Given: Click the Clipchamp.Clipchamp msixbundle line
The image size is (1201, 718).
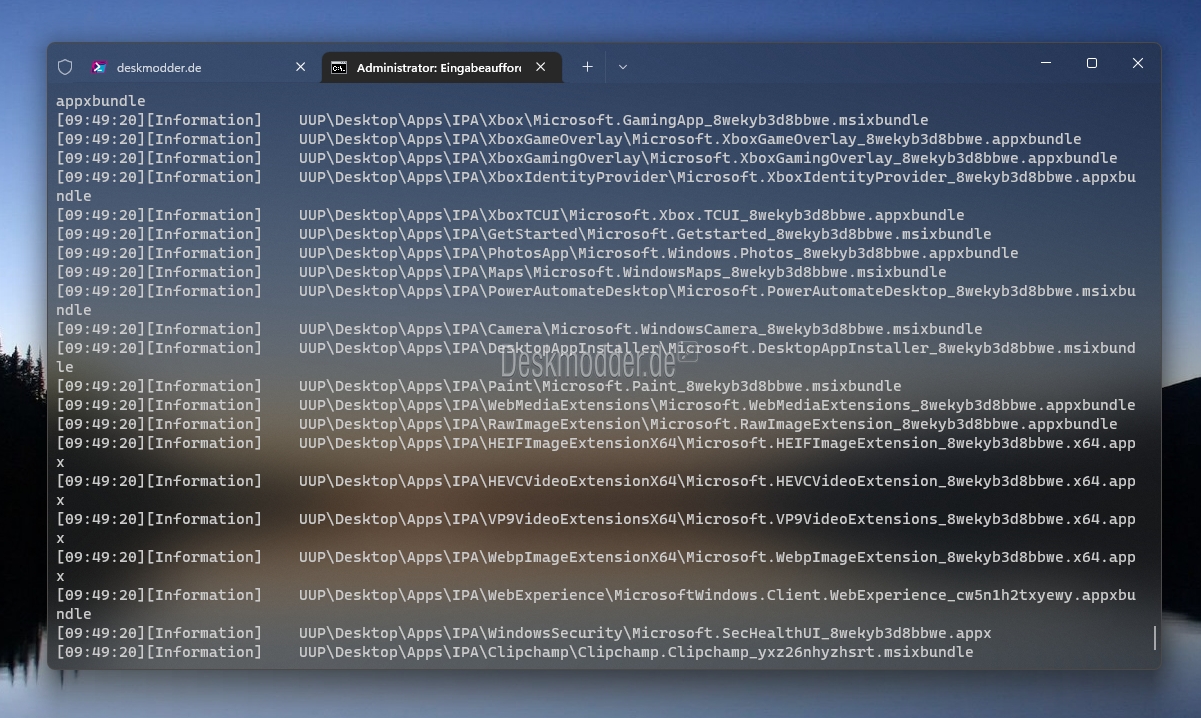Looking at the screenshot, I should click(515, 652).
